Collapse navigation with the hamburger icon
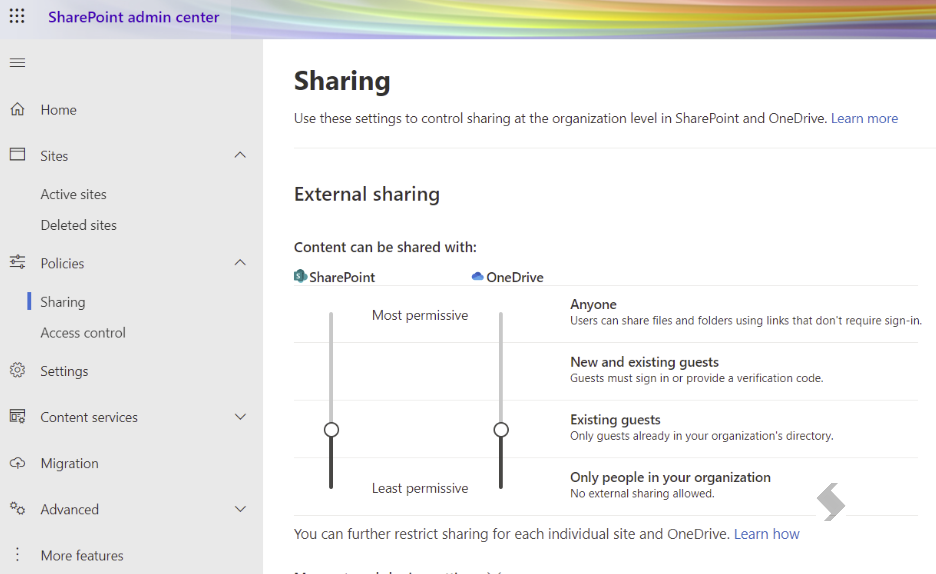Image resolution: width=936 pixels, height=574 pixels. (x=17, y=63)
